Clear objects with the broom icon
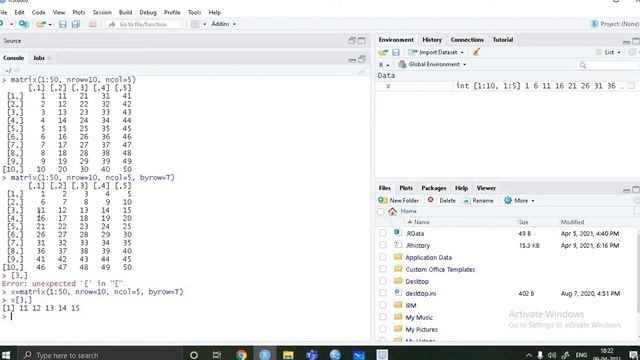This screenshot has width=640, height=360. [x=476, y=52]
